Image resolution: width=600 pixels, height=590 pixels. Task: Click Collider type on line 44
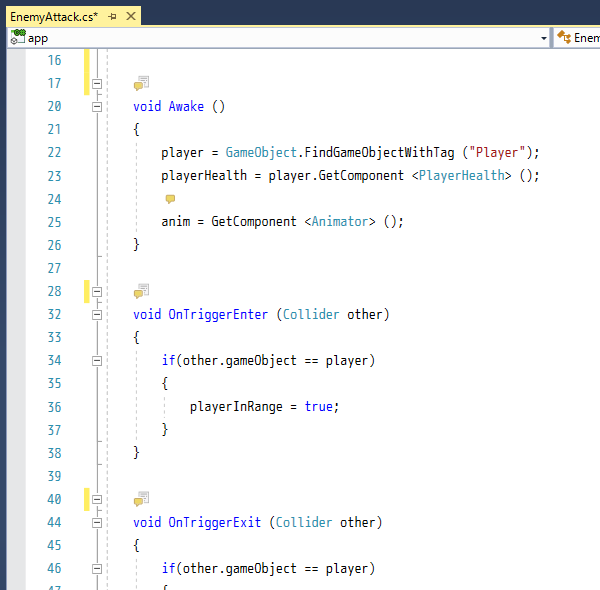pos(304,522)
